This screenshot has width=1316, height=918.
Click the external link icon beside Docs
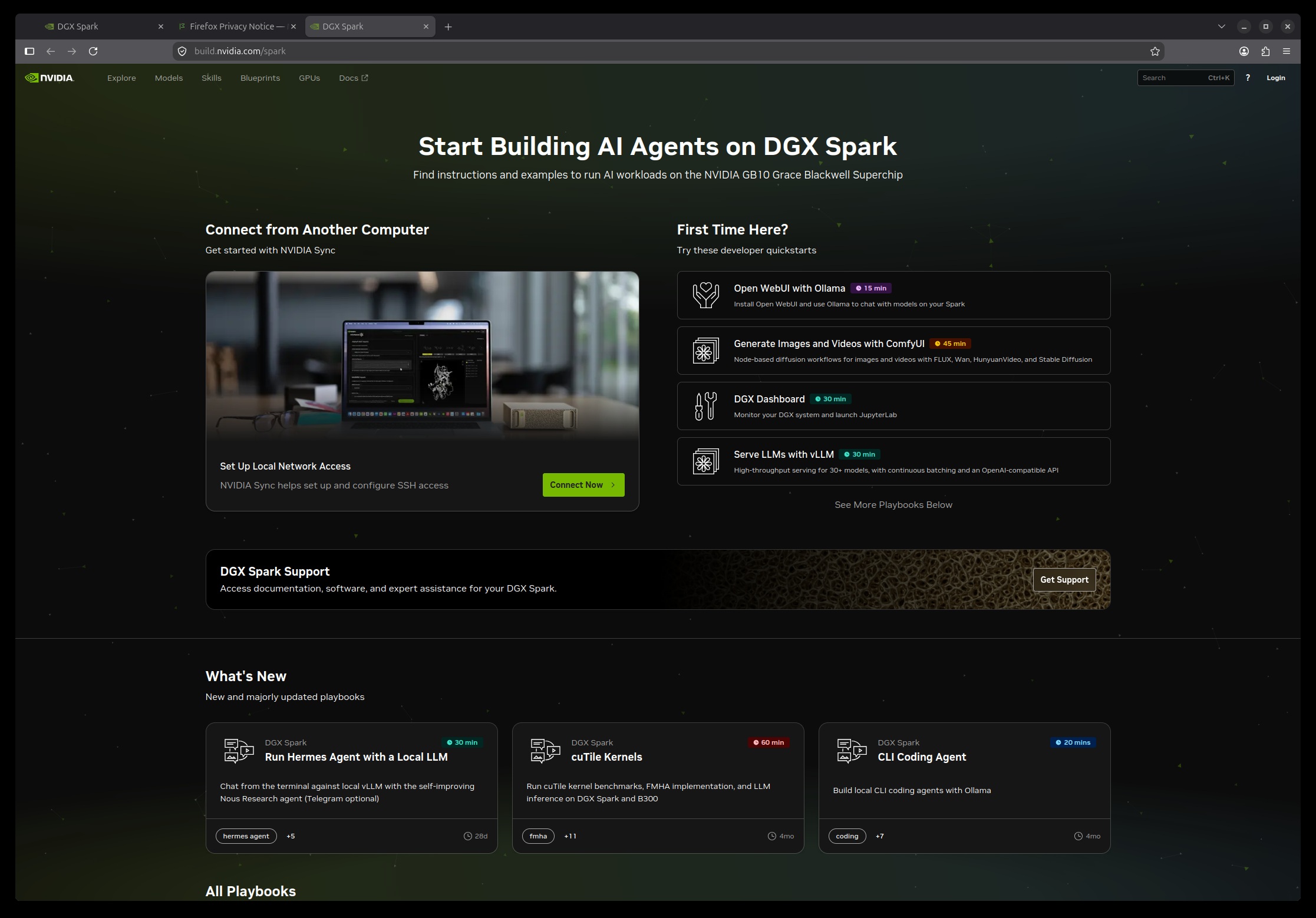365,78
